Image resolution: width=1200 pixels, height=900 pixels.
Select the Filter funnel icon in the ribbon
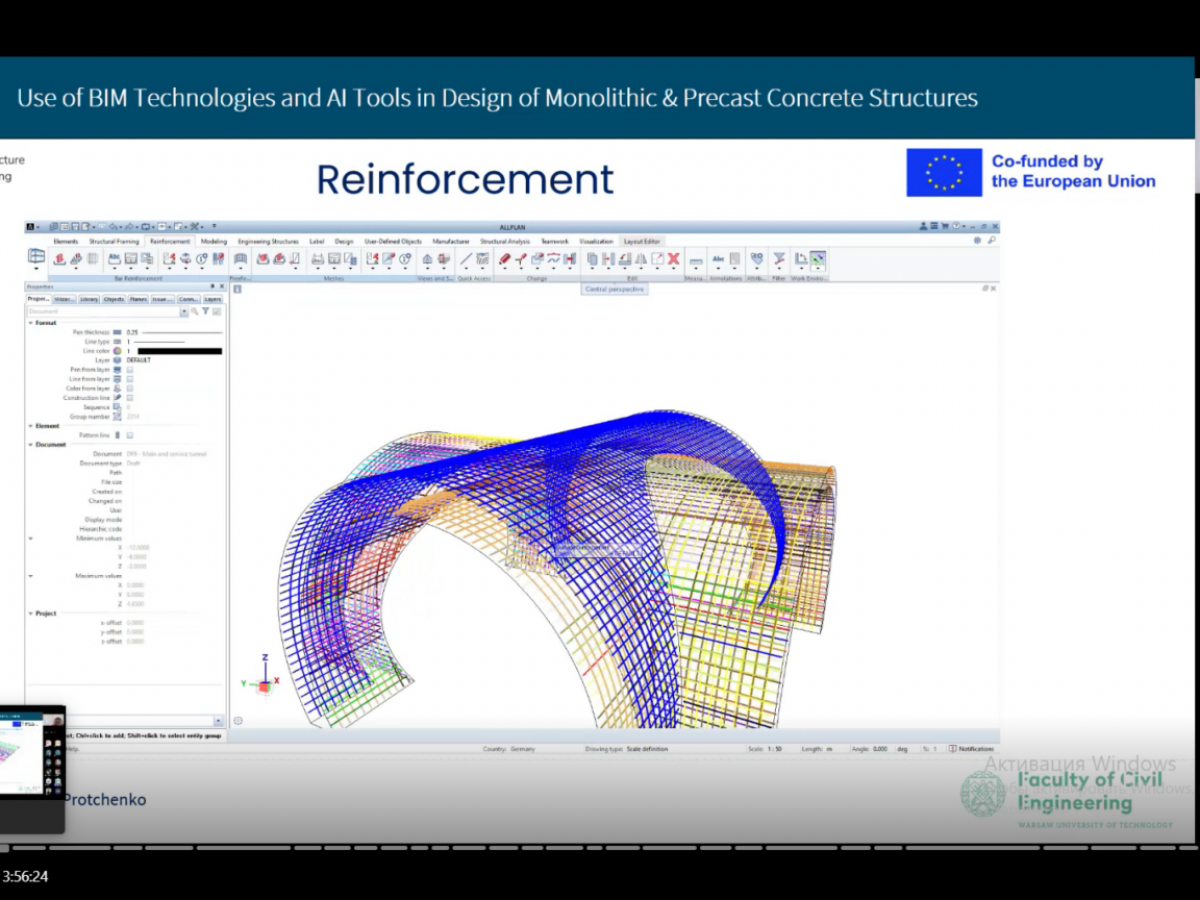coord(778,259)
